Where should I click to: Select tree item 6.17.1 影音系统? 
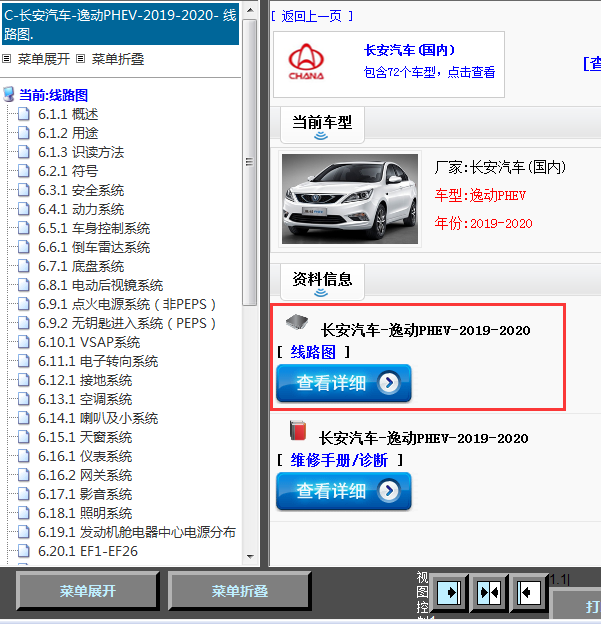click(85, 494)
